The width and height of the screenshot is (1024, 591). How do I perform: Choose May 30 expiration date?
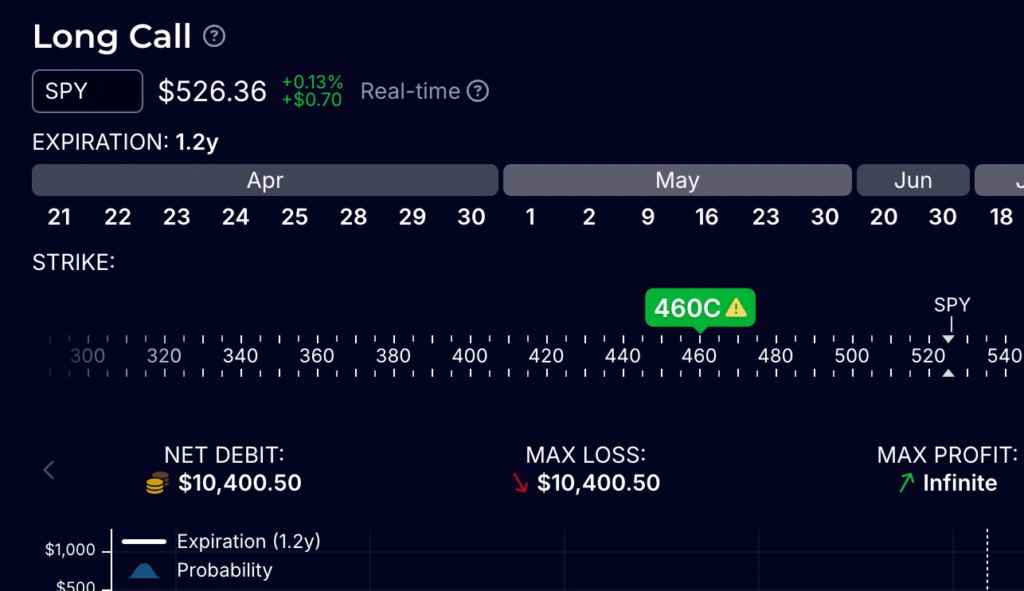825,217
